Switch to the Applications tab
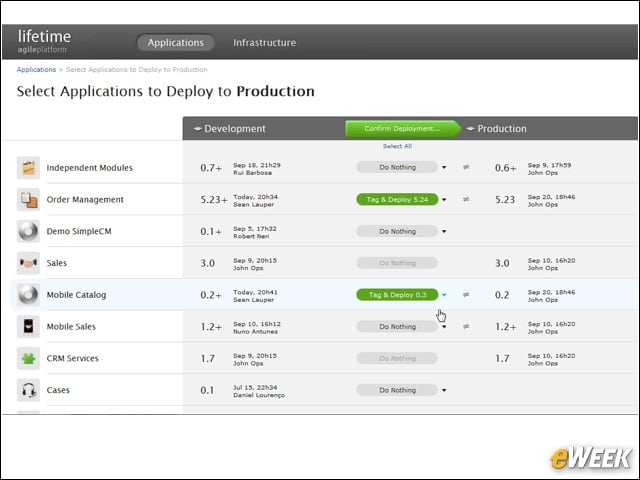This screenshot has height=480, width=640. pyautogui.click(x=176, y=42)
